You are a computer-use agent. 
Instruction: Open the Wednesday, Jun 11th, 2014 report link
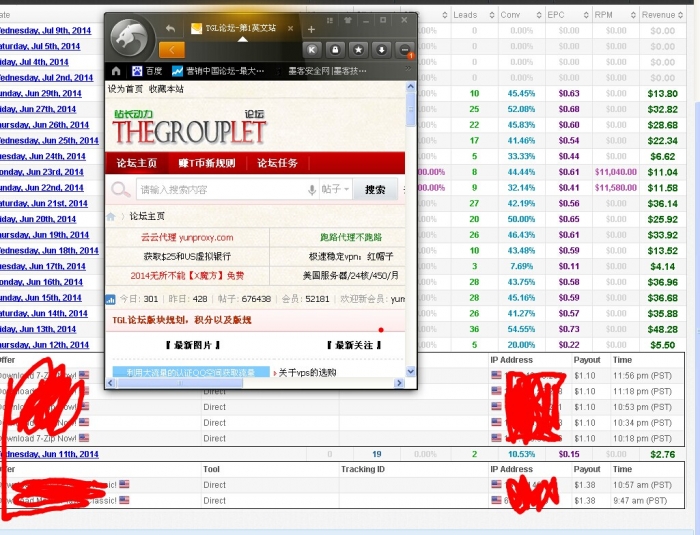(x=47, y=454)
